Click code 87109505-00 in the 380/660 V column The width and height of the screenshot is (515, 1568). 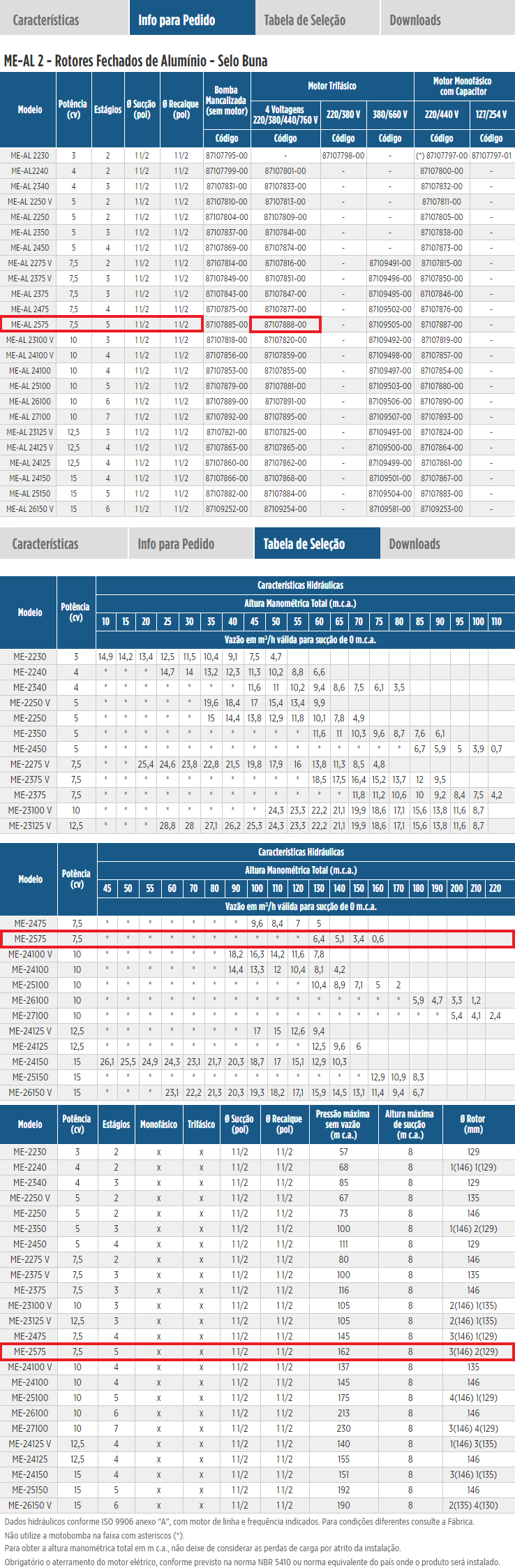tap(389, 325)
